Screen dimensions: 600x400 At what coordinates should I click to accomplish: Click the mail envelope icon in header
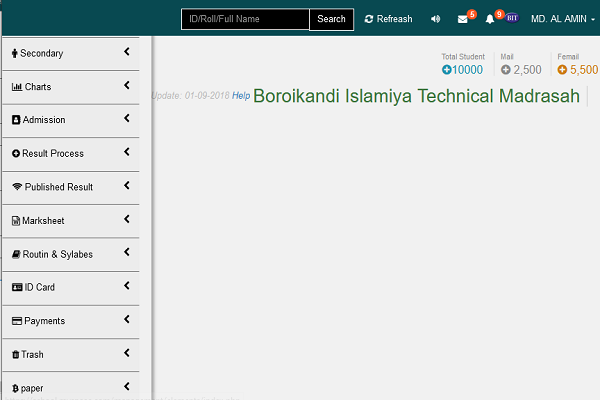coord(462,19)
